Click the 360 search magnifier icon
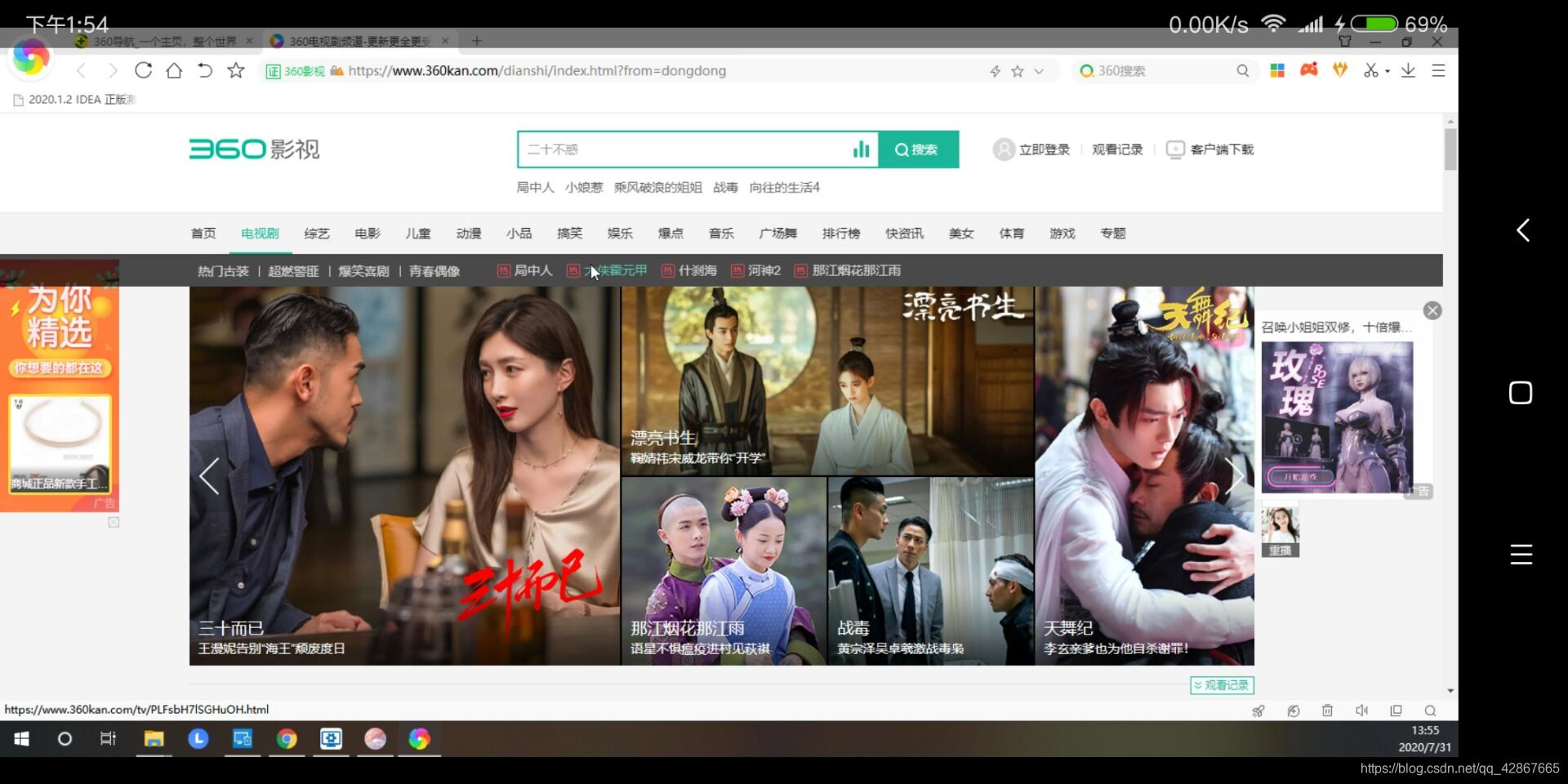Image resolution: width=1568 pixels, height=784 pixels. click(x=1242, y=71)
